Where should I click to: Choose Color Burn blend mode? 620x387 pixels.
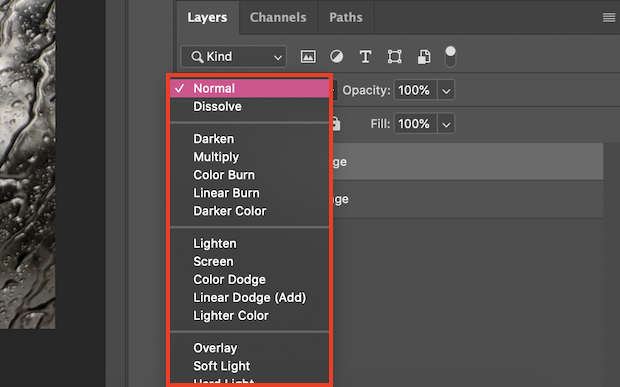coord(250,175)
